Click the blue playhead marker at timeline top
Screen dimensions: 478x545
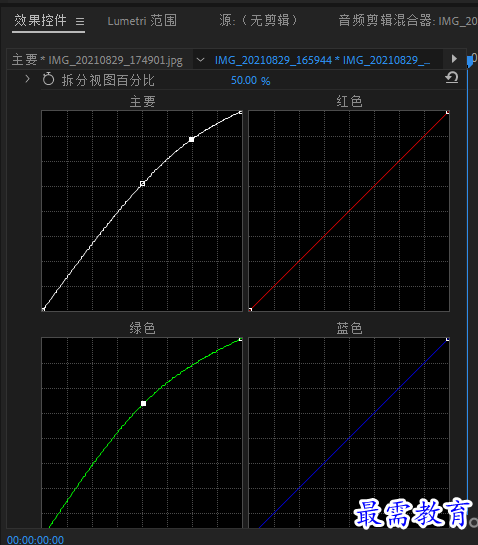pos(470,61)
